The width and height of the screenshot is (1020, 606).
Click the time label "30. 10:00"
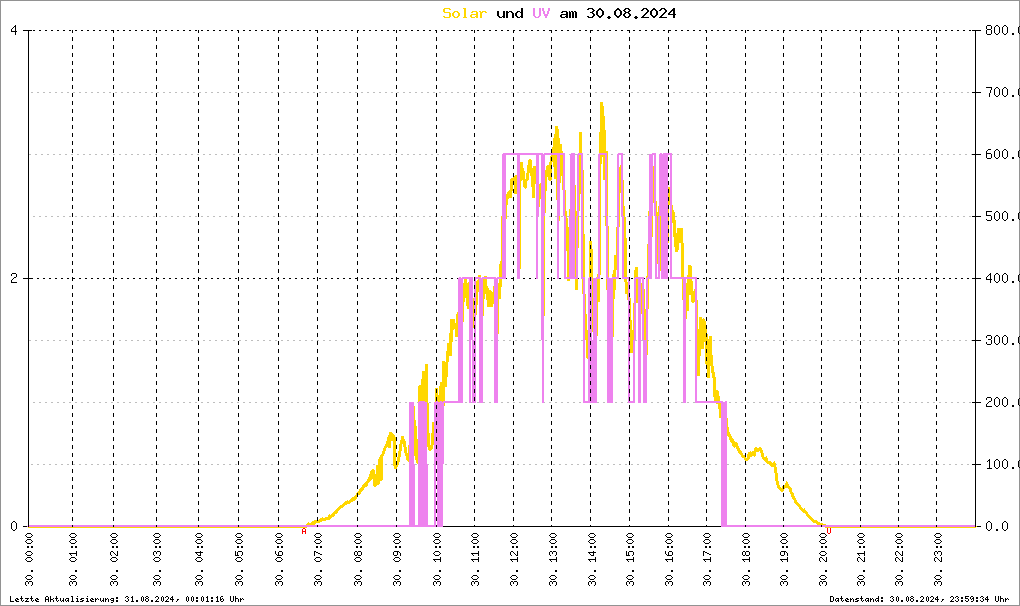pyautogui.click(x=437, y=559)
